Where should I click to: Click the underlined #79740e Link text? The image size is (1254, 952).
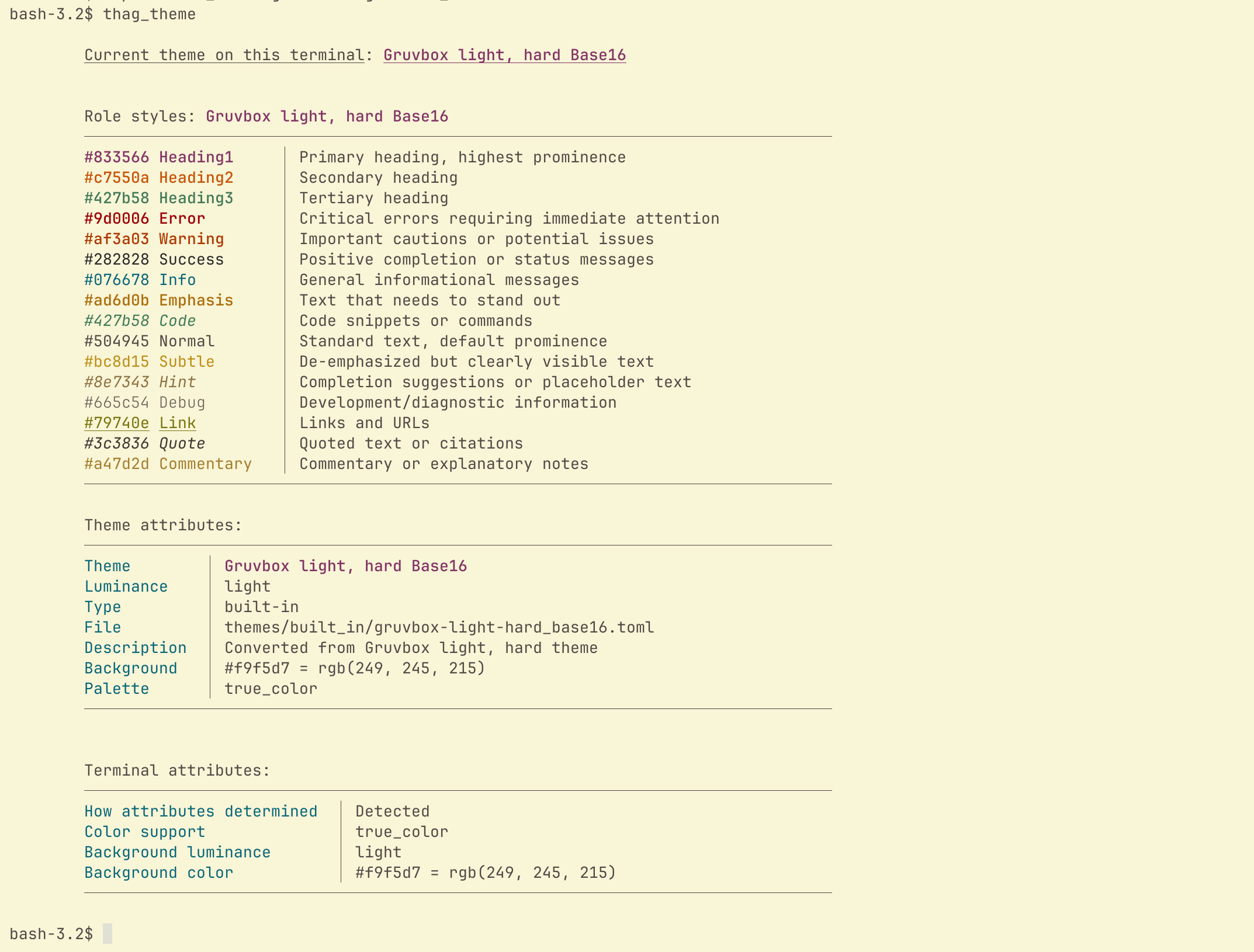(x=140, y=423)
